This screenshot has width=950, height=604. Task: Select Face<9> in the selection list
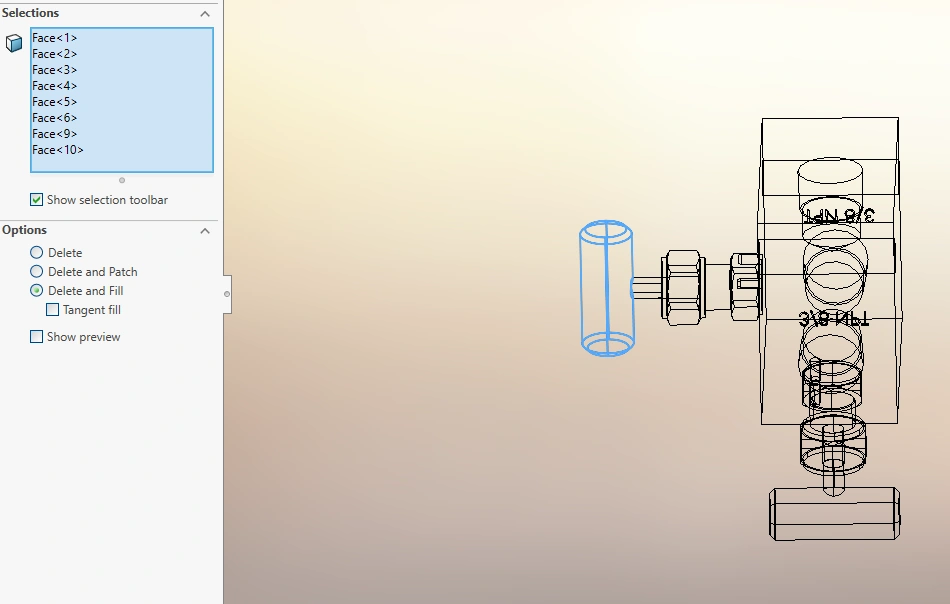pyautogui.click(x=55, y=134)
